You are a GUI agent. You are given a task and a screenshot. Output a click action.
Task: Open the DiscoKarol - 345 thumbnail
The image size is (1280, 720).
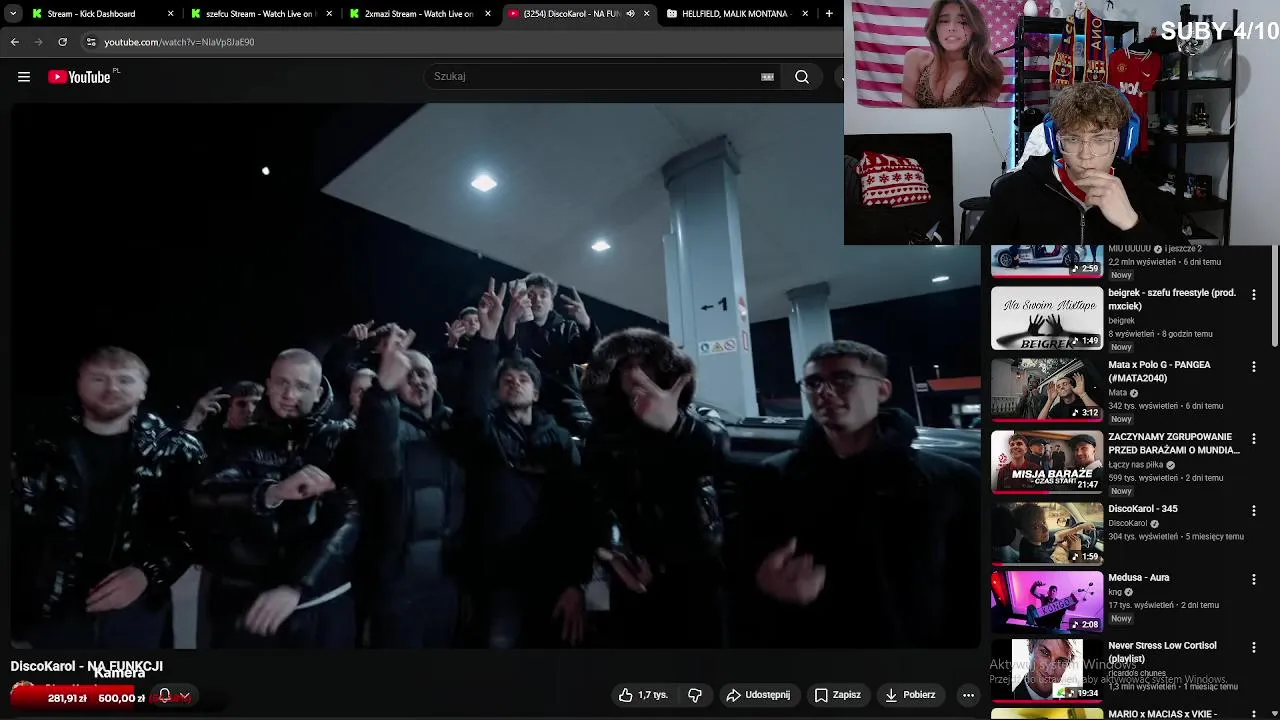point(1047,534)
